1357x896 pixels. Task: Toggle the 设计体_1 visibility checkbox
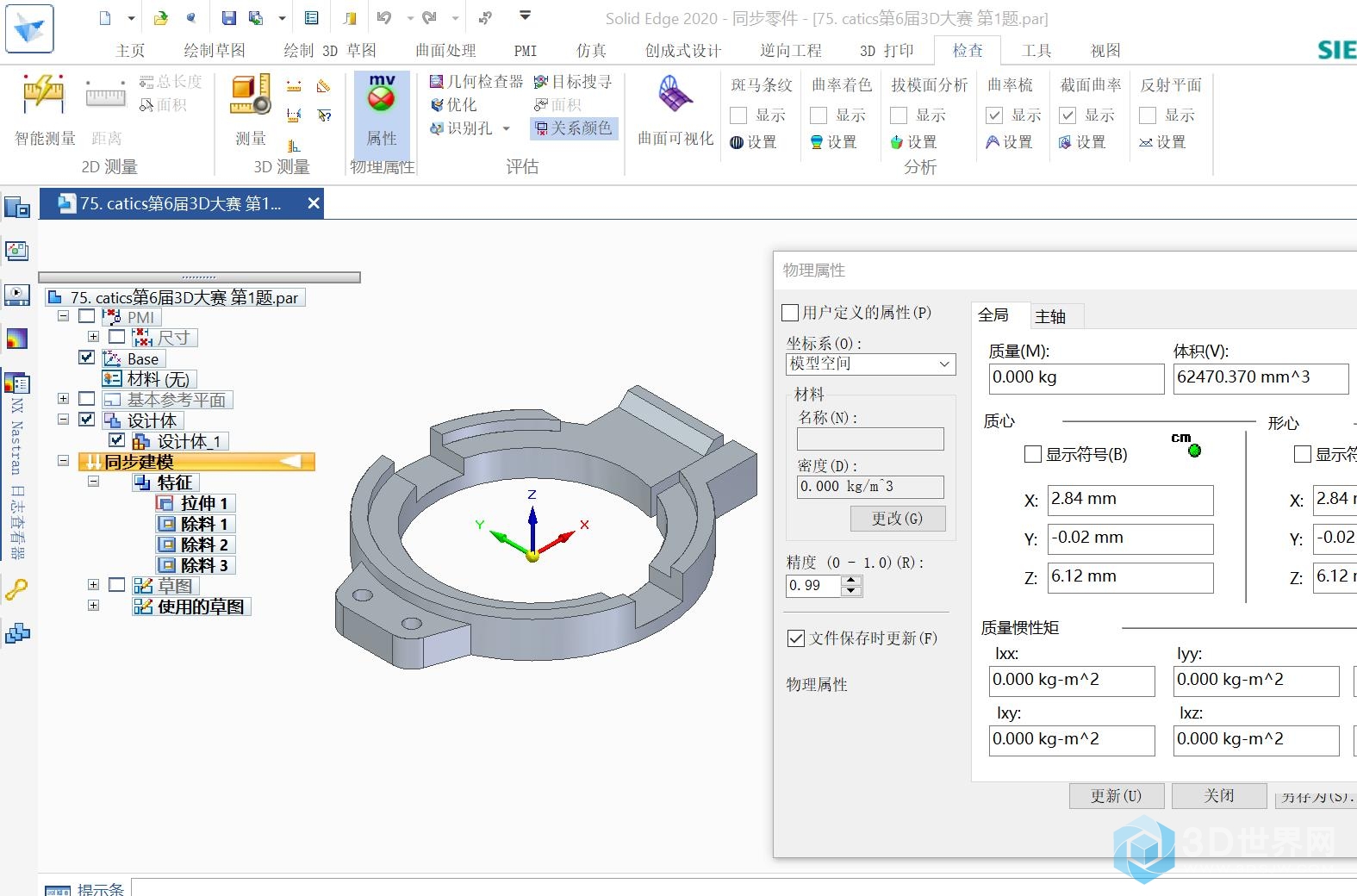[117, 440]
